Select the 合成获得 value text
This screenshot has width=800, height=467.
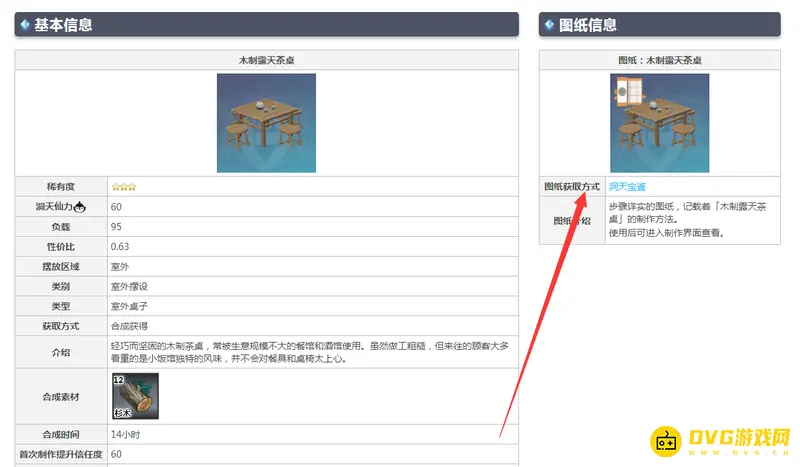[129, 326]
